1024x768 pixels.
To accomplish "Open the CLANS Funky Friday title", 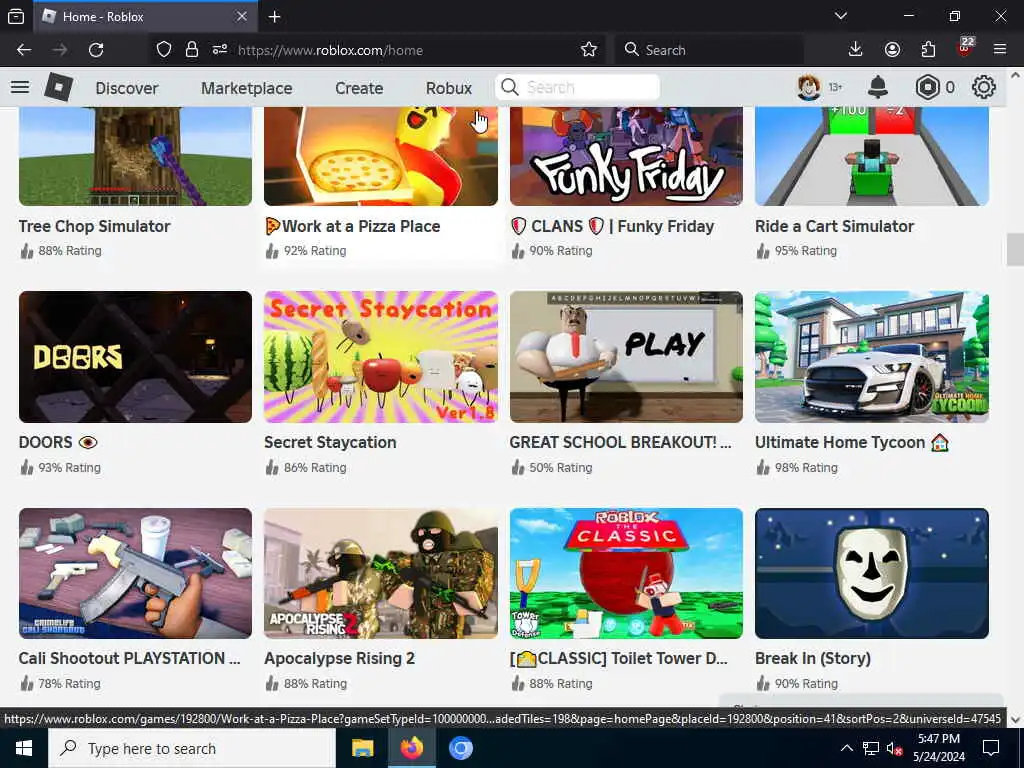I will coord(612,226).
